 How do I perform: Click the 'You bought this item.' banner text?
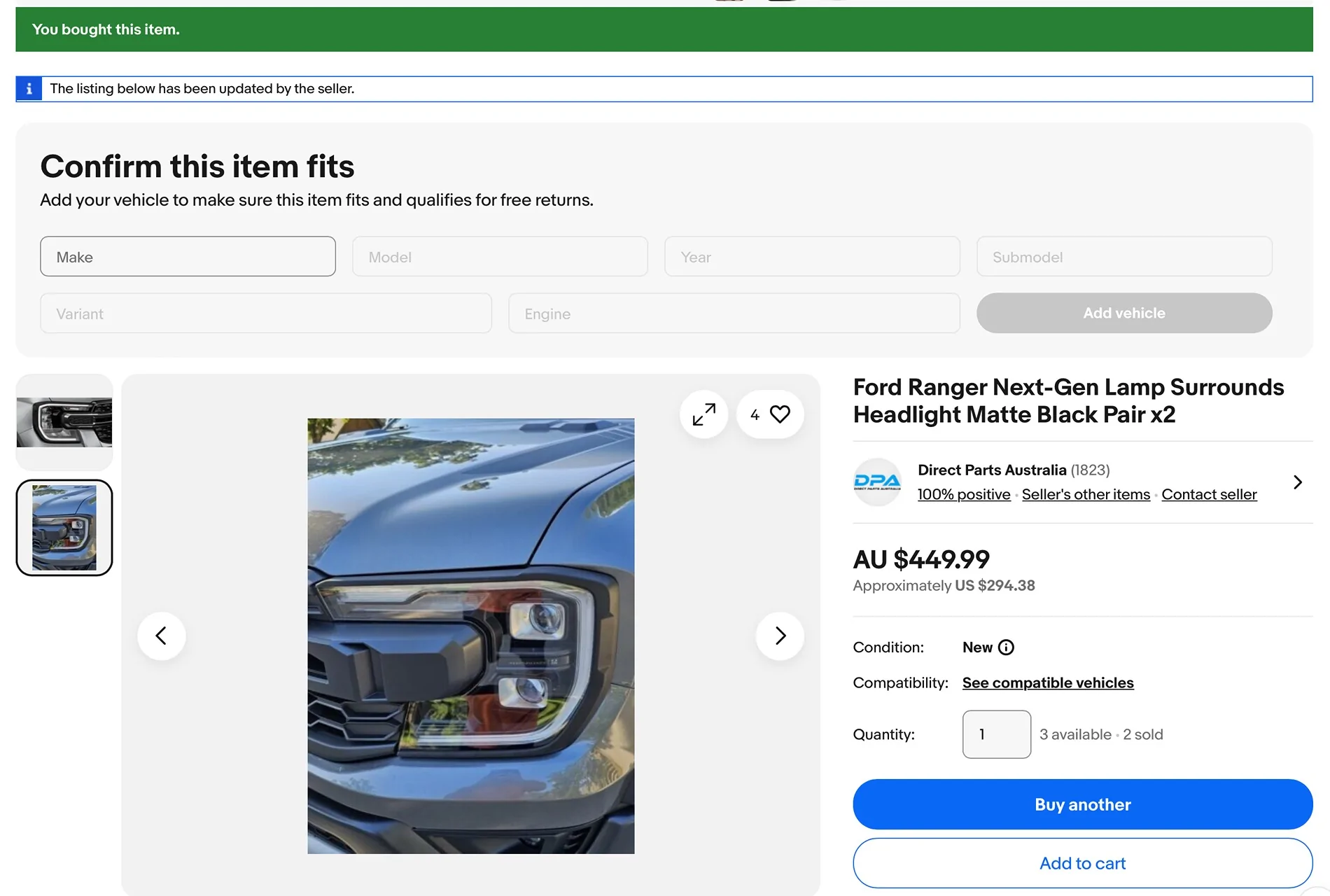pos(106,29)
